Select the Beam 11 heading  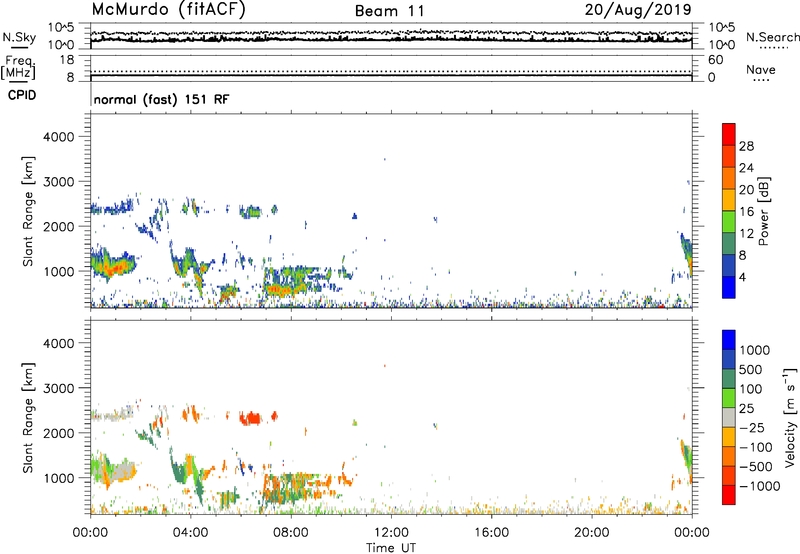pos(390,11)
